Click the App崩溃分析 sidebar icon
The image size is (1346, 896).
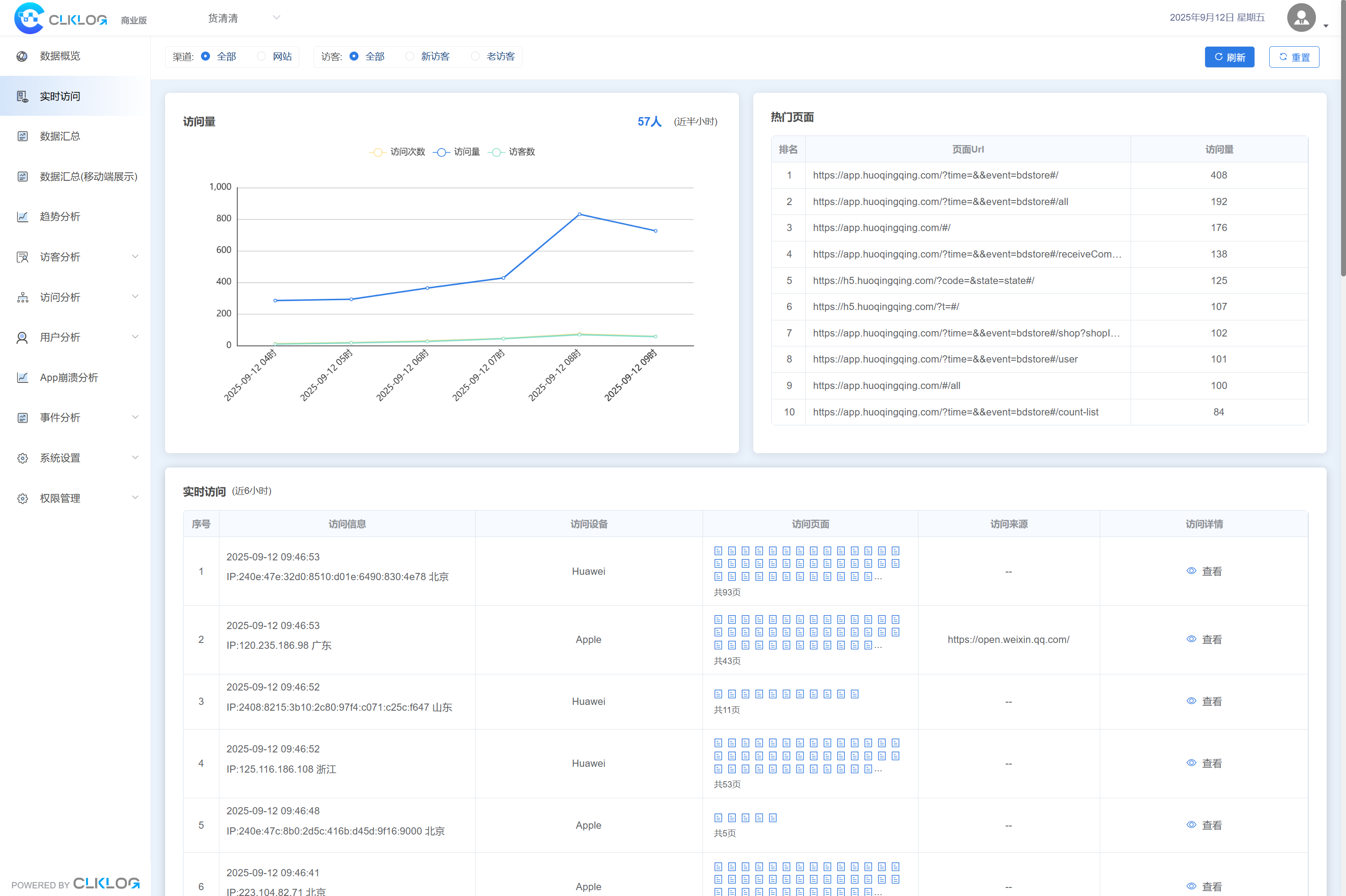pyautogui.click(x=22, y=377)
